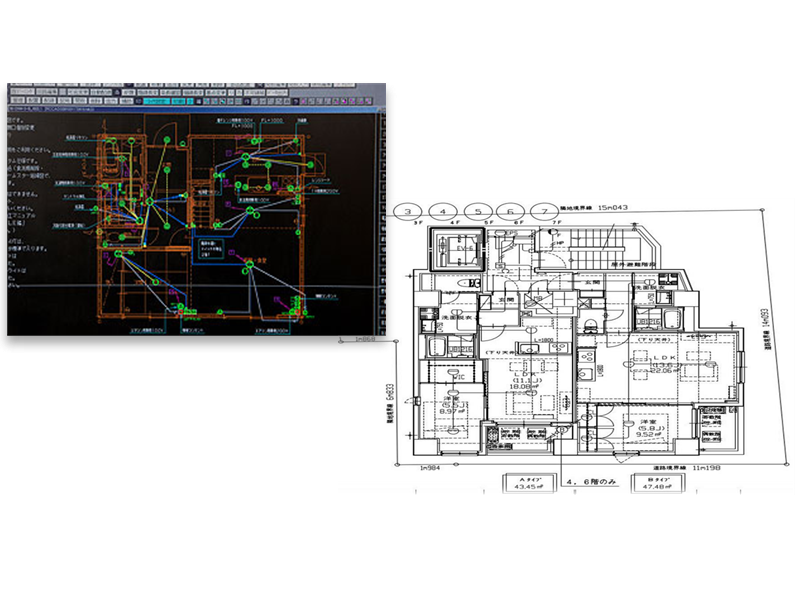This screenshot has height=600, width=800.
Task: Click the Aタイプ 43.45㎡ label box
Action: pos(529,483)
